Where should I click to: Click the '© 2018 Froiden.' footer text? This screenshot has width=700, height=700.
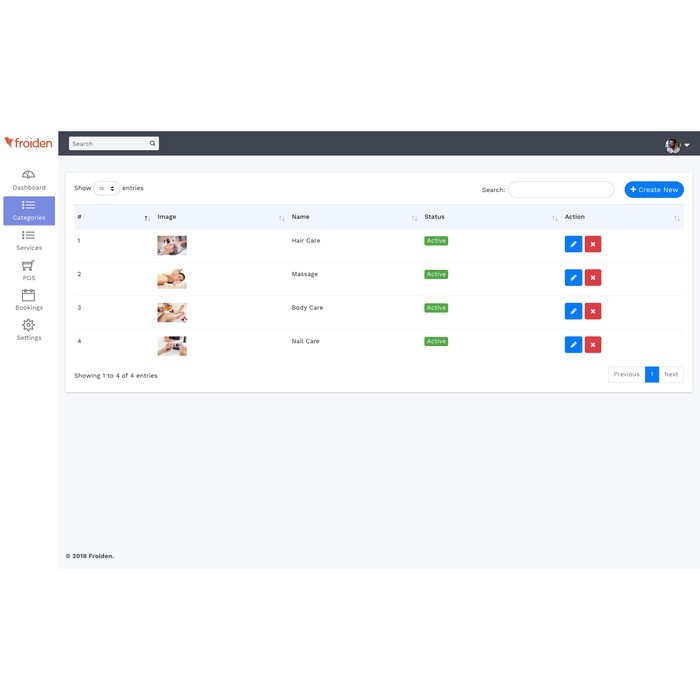(x=90, y=556)
